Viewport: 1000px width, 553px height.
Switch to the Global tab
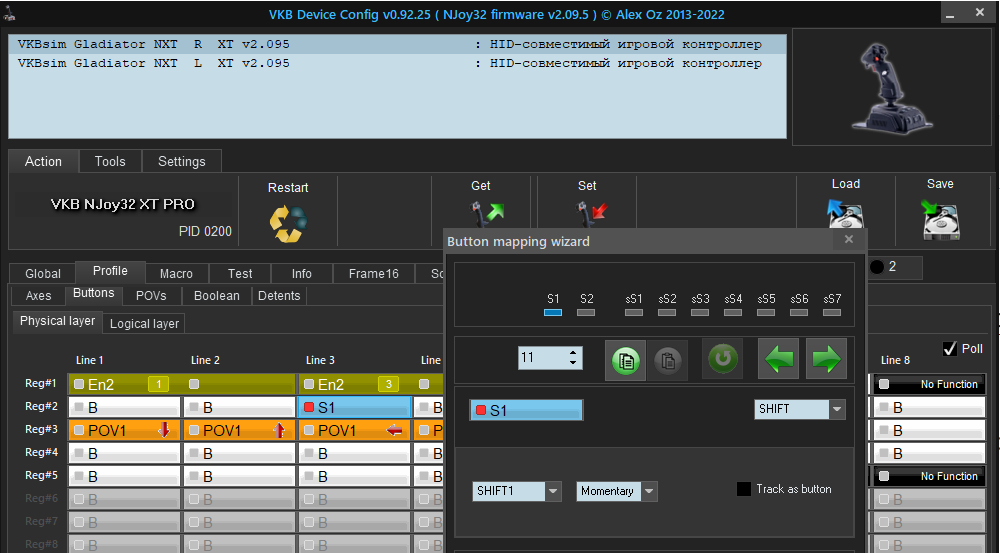click(x=43, y=274)
